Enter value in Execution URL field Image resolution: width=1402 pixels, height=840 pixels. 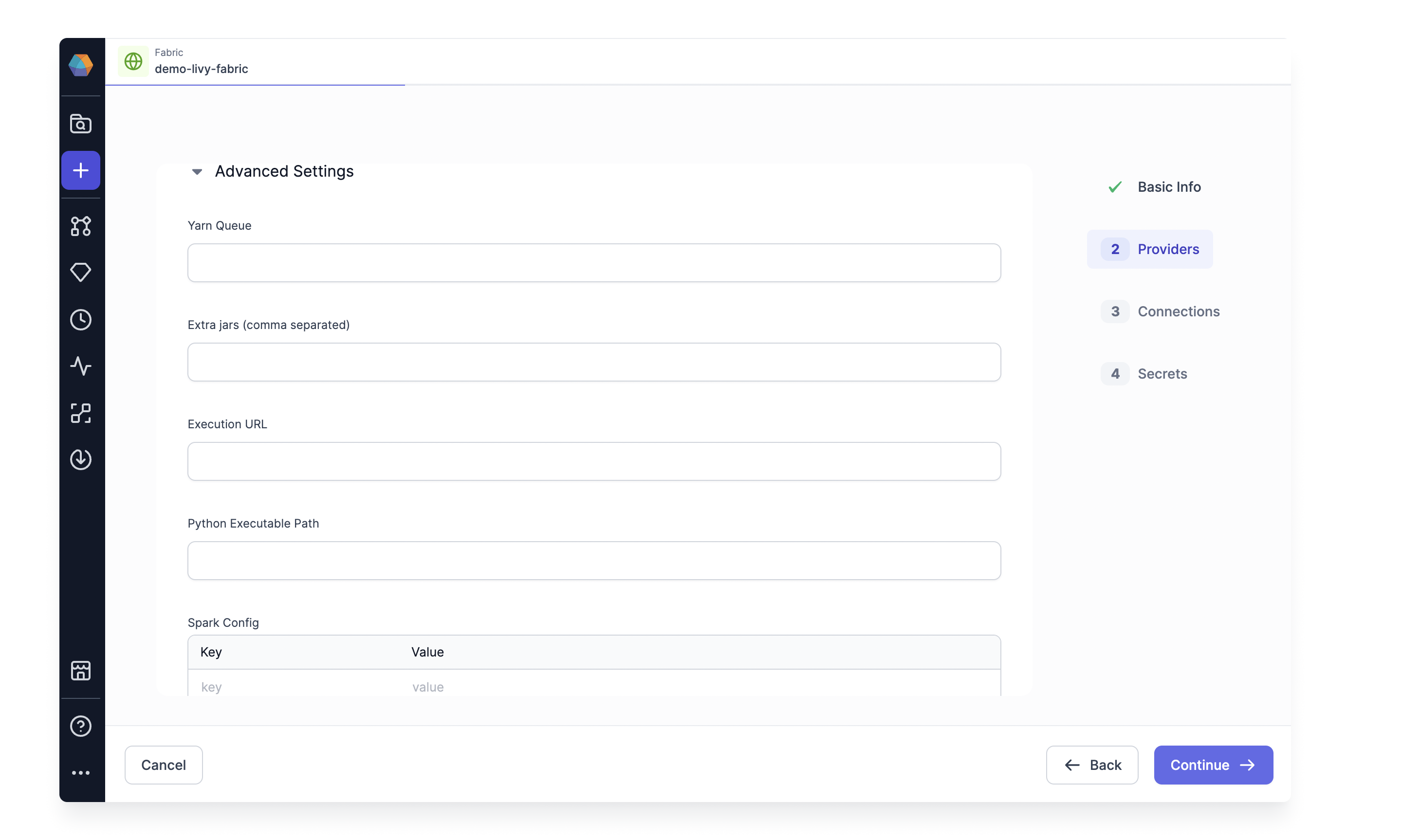click(x=594, y=461)
